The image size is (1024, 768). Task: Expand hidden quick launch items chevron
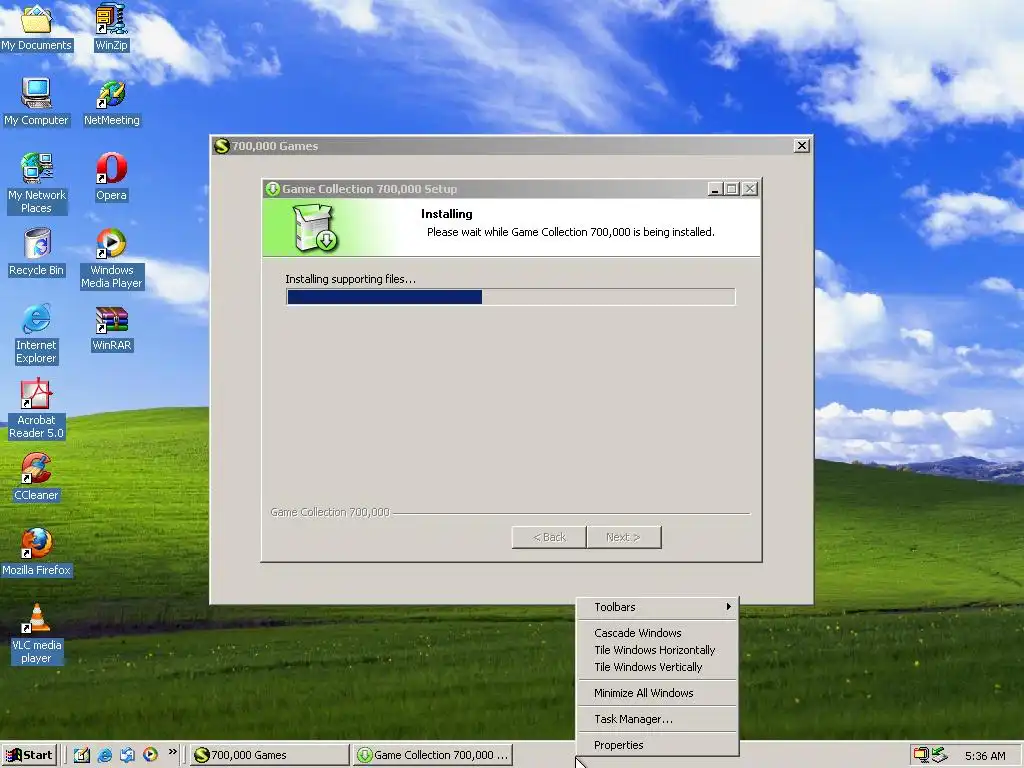tap(172, 752)
